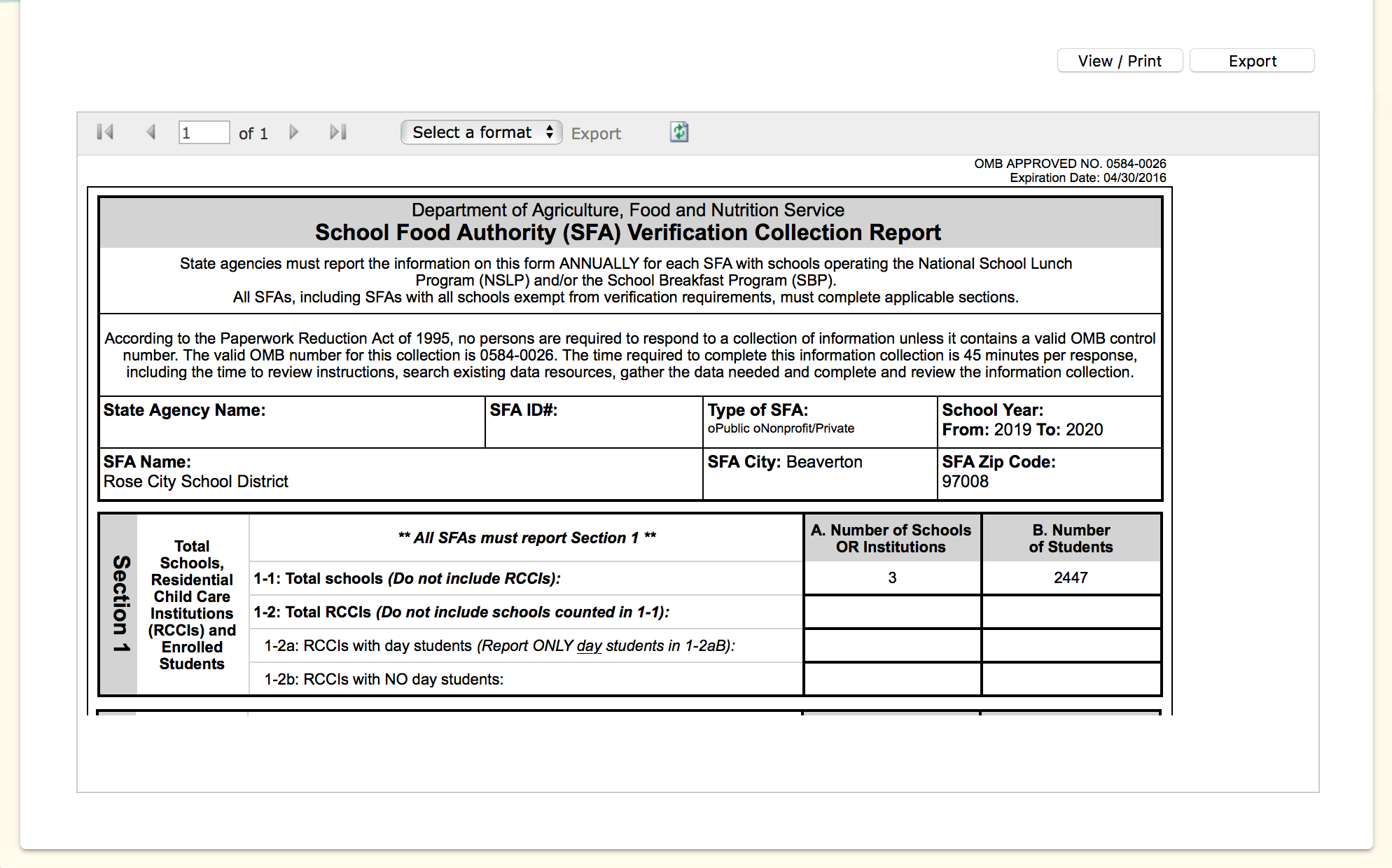Click the grey Export link in toolbar
The width and height of the screenshot is (1392, 868).
click(595, 134)
